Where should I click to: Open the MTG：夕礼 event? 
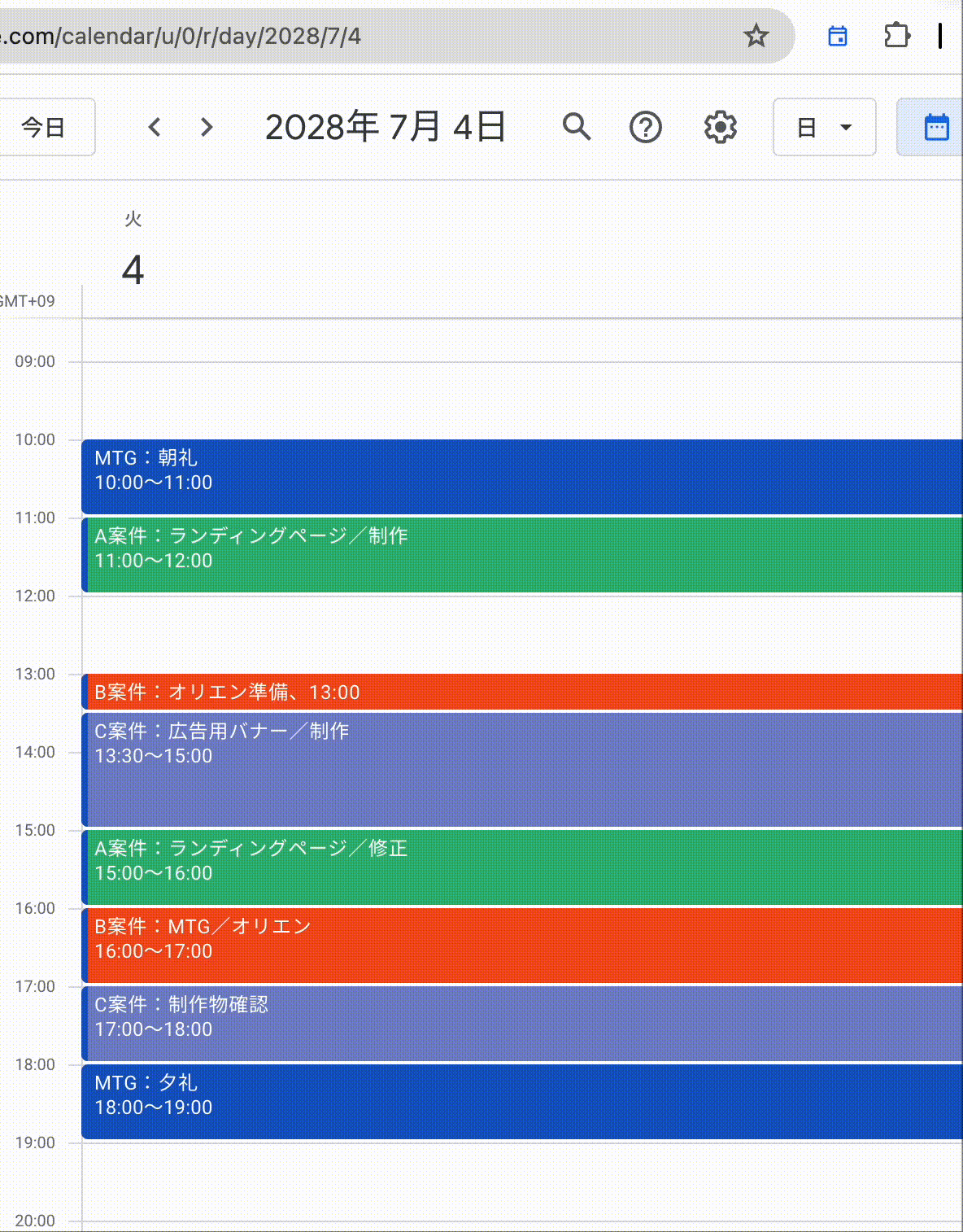point(522,1102)
